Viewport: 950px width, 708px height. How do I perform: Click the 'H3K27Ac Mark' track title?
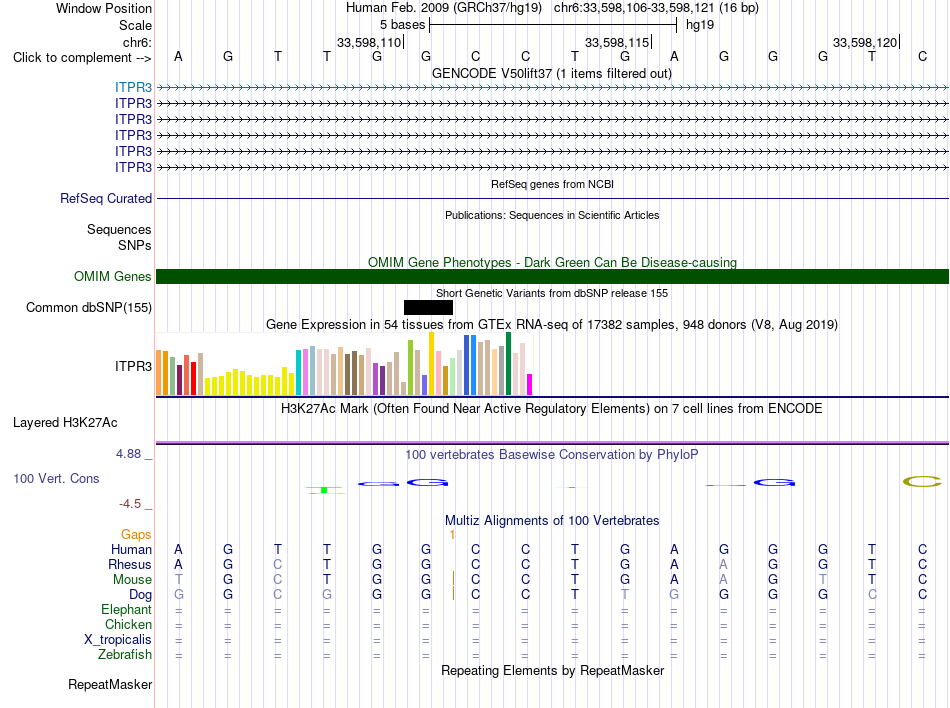pyautogui.click(x=551, y=408)
